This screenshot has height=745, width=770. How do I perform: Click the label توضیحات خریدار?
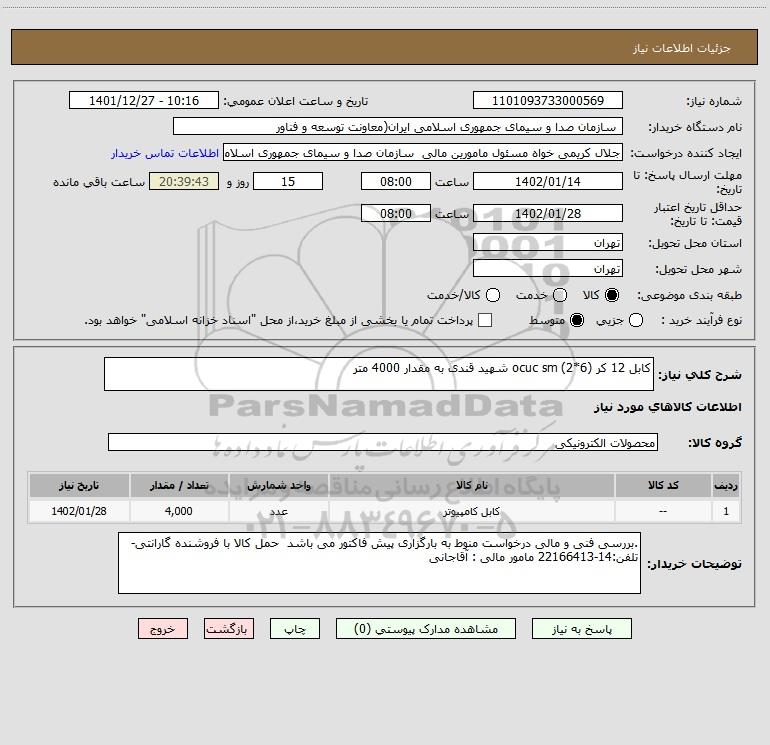(x=694, y=564)
